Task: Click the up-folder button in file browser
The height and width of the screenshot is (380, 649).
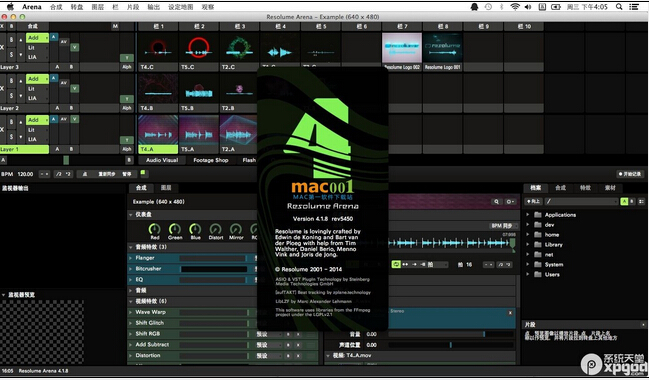Action: (534, 201)
